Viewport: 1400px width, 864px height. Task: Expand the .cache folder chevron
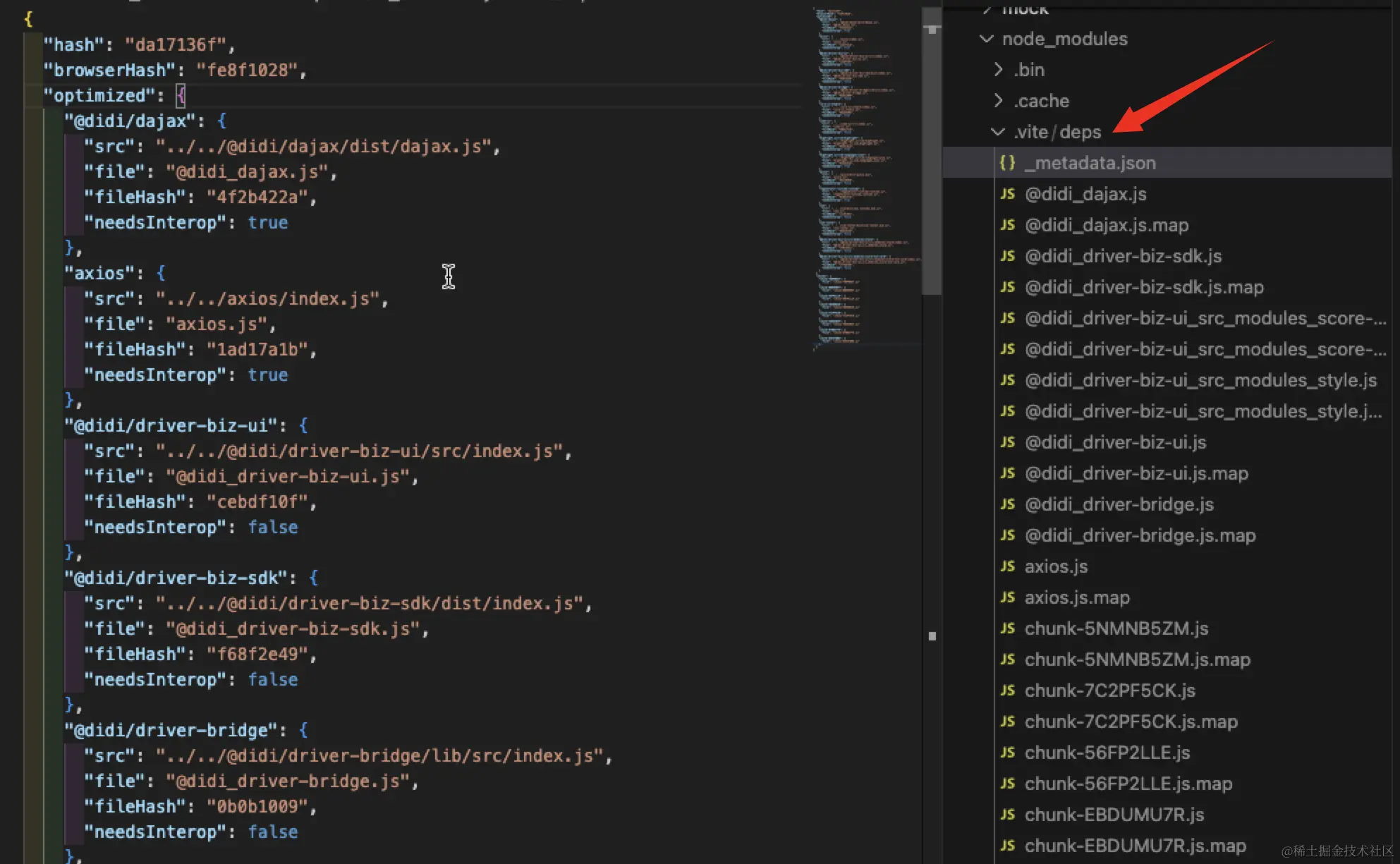998,100
